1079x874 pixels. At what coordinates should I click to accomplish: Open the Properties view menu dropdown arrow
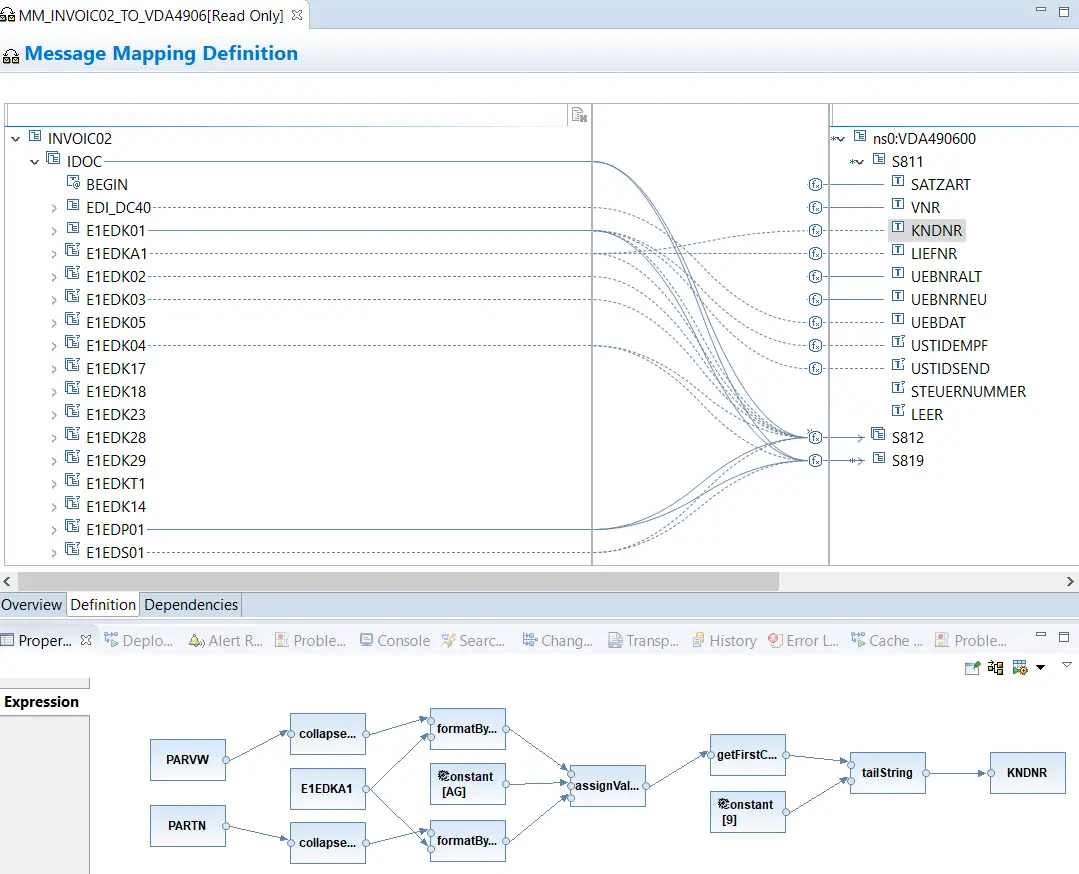pos(1067,665)
